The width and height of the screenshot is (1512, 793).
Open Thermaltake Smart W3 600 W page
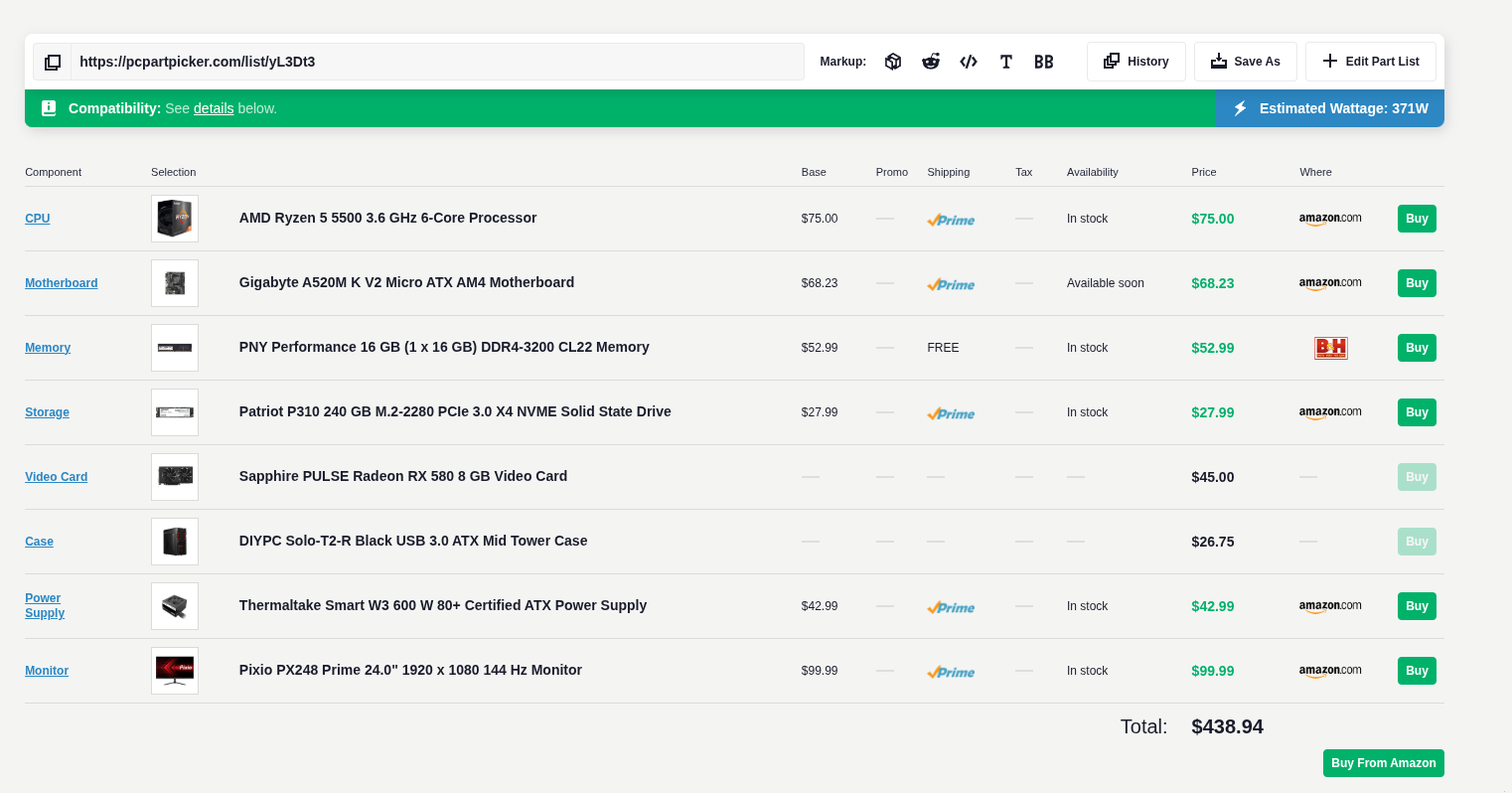click(443, 605)
